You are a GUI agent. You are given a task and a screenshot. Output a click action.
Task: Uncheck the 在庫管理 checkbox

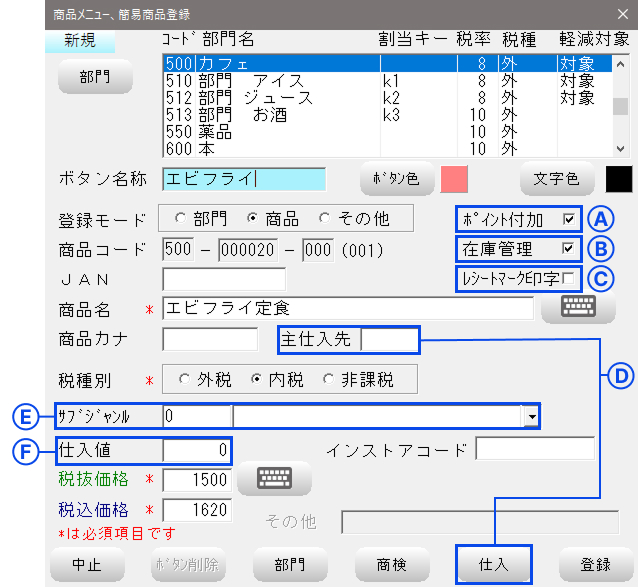coord(569,248)
